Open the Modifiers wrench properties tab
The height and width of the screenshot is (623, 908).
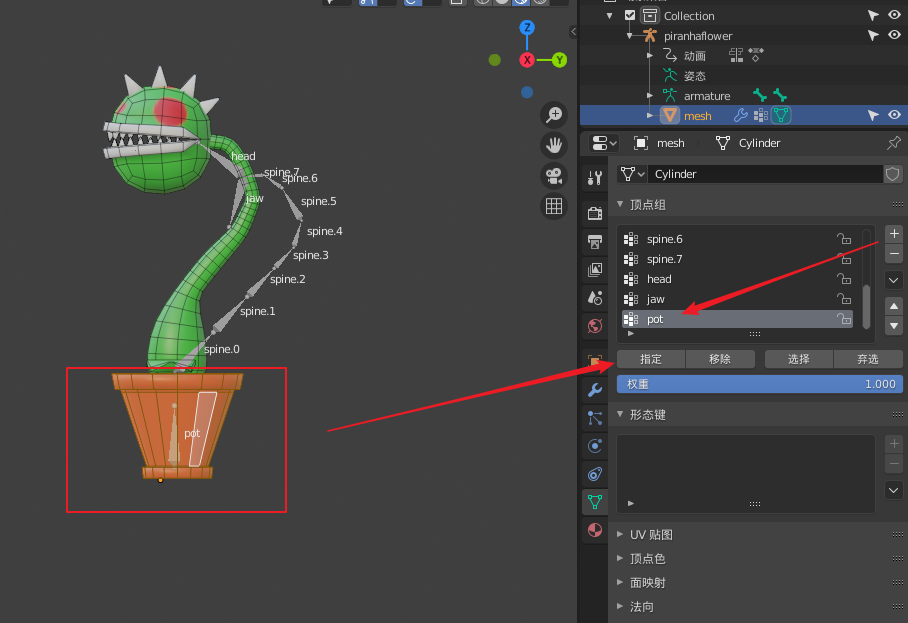coord(595,390)
